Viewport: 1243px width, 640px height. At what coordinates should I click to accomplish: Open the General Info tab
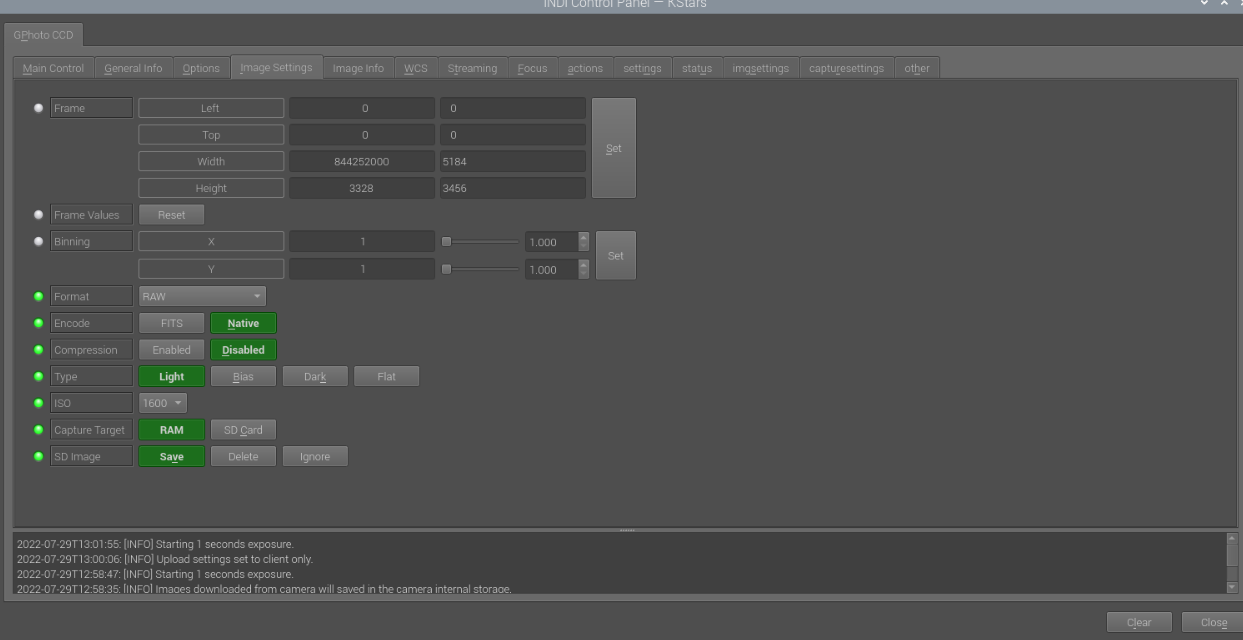click(133, 68)
